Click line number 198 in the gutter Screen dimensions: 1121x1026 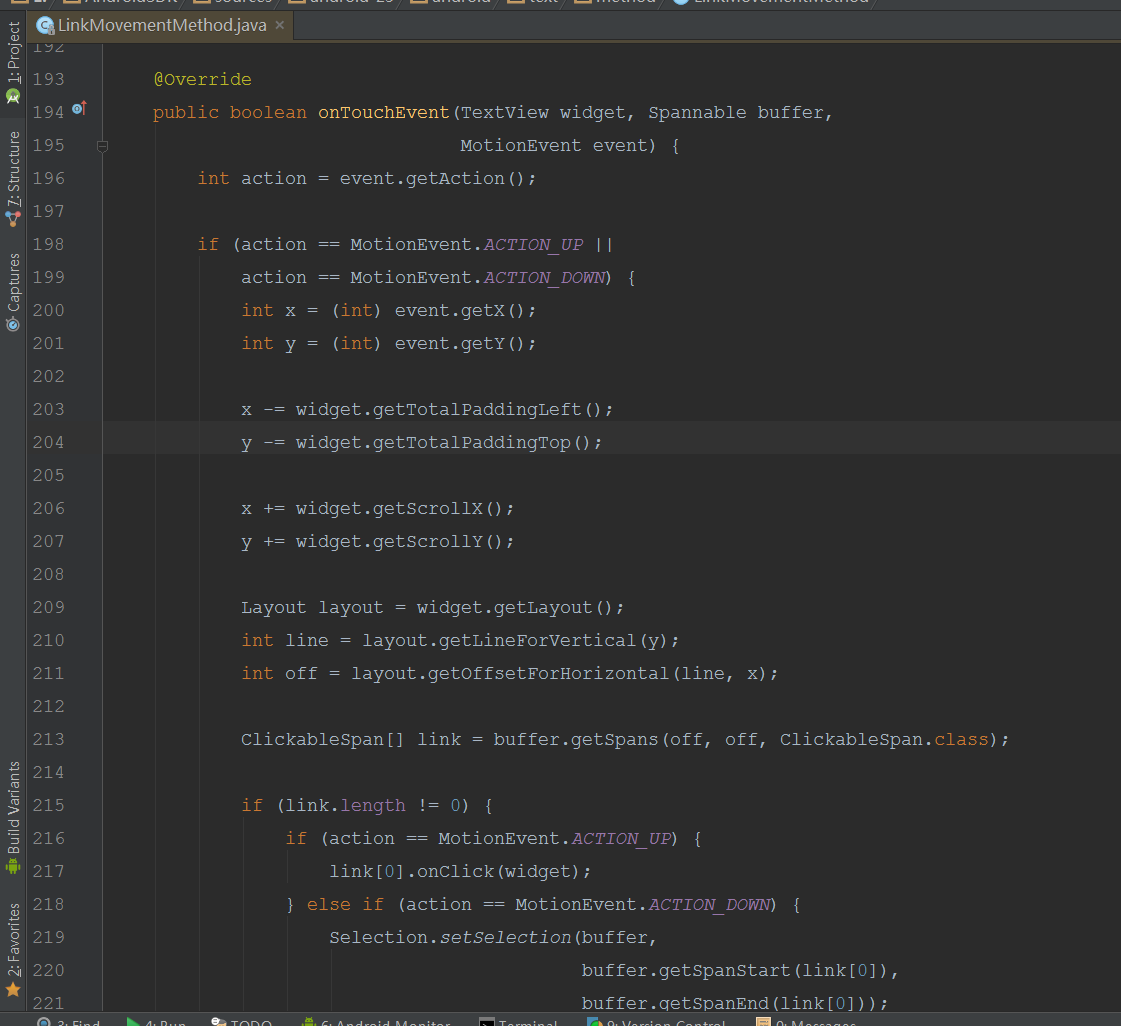coord(49,245)
